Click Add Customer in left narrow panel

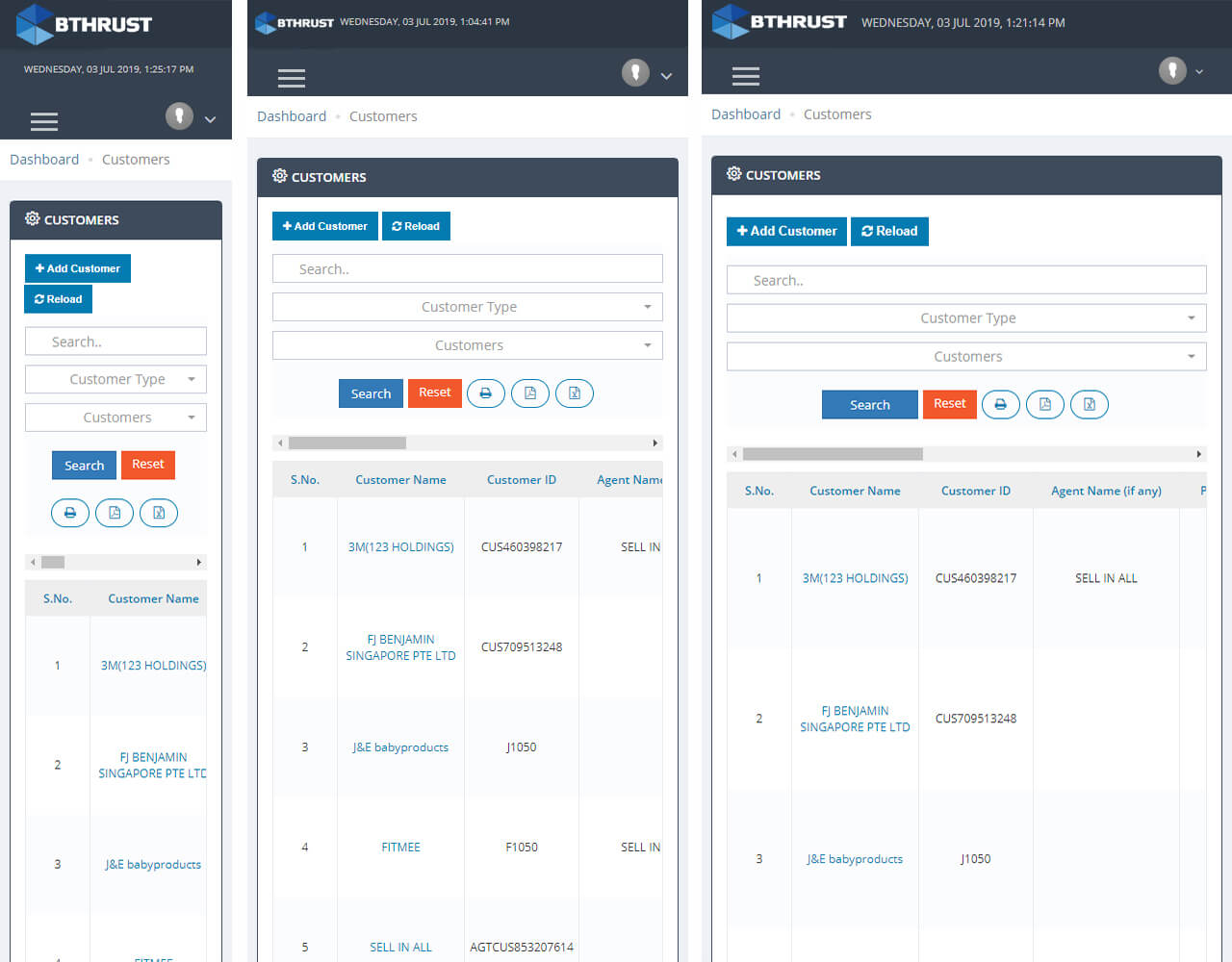tap(78, 268)
